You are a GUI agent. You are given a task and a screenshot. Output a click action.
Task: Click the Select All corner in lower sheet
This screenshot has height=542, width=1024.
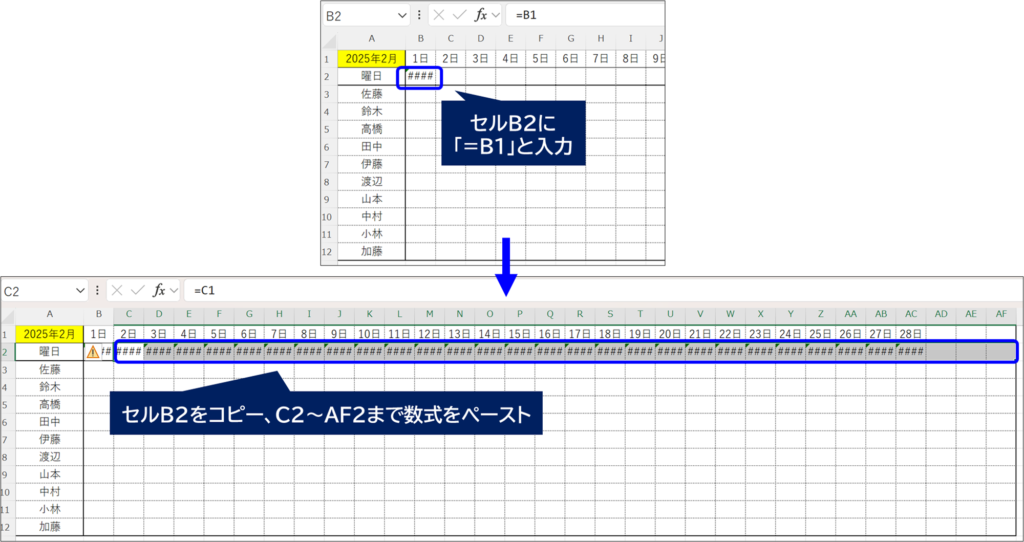pyautogui.click(x=7, y=314)
